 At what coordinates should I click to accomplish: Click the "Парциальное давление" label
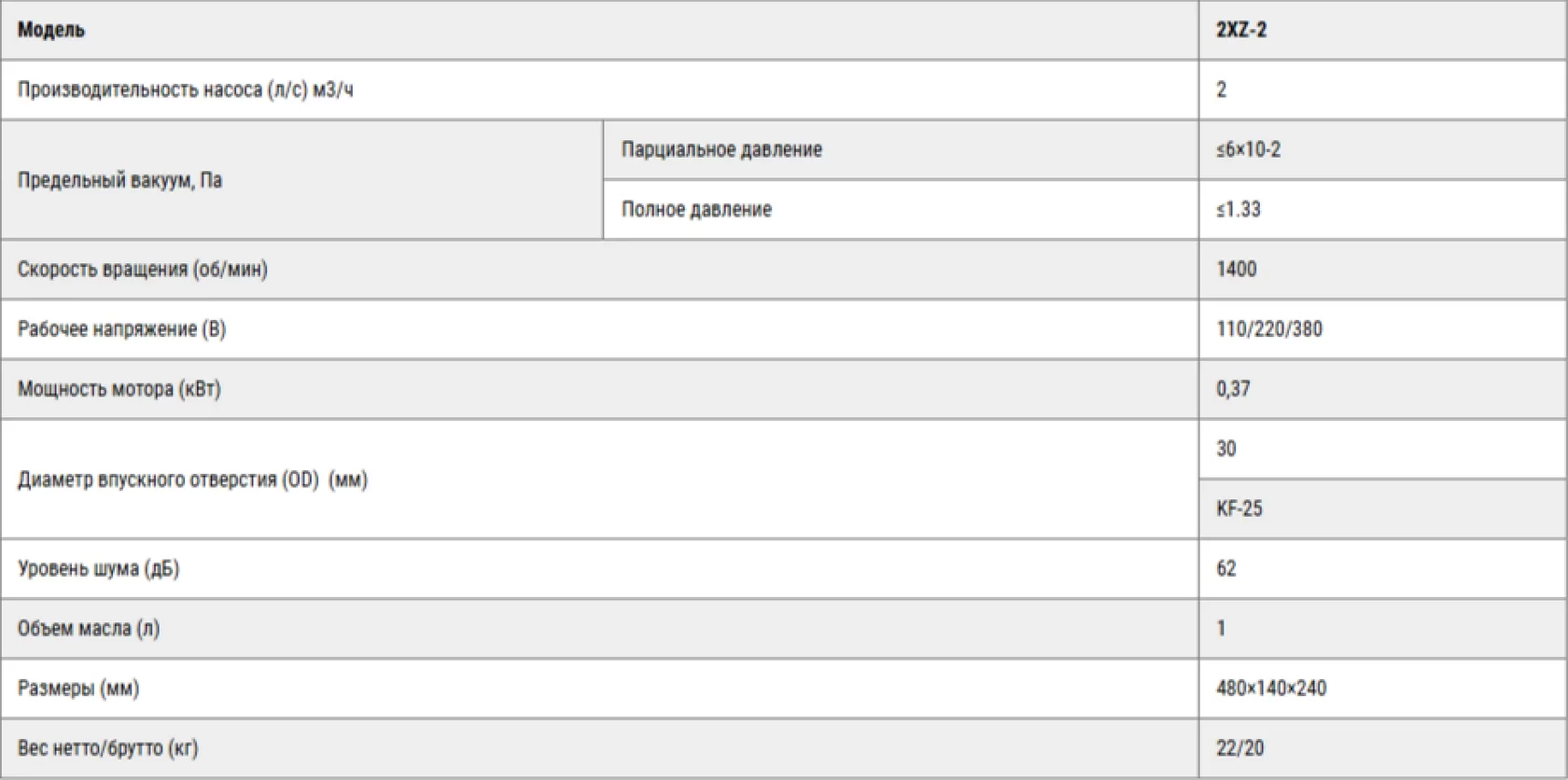pos(721,149)
